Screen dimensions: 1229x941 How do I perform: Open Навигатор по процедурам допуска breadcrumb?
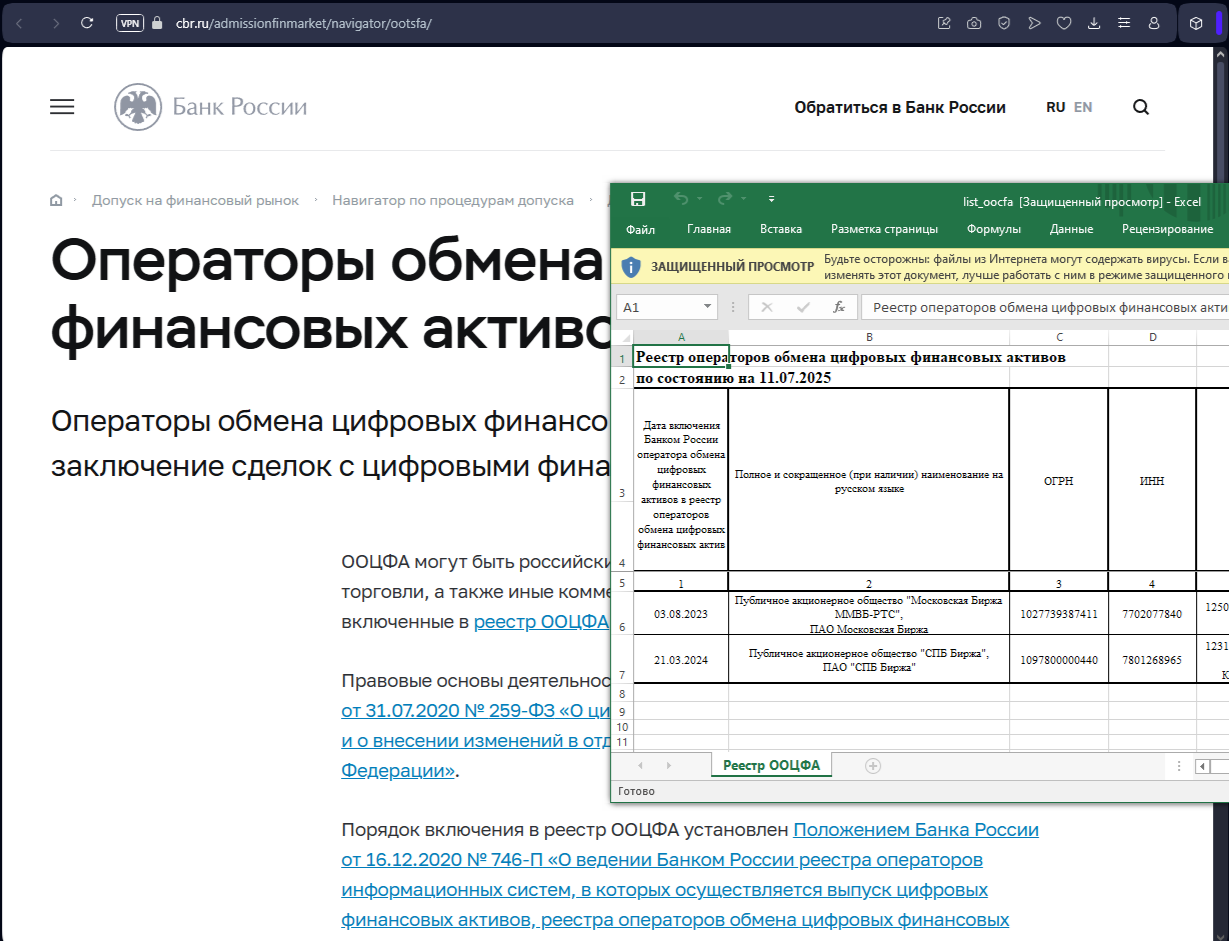(x=453, y=200)
